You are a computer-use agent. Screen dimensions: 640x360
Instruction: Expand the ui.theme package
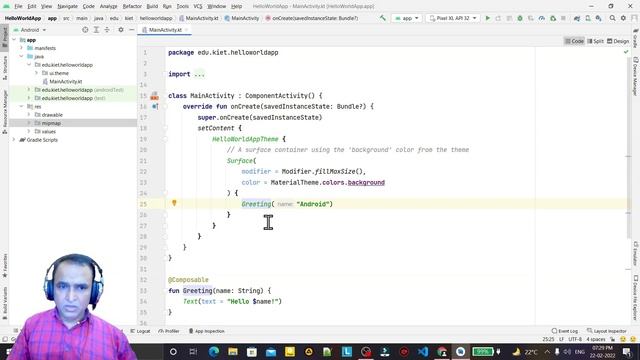coord(36,73)
